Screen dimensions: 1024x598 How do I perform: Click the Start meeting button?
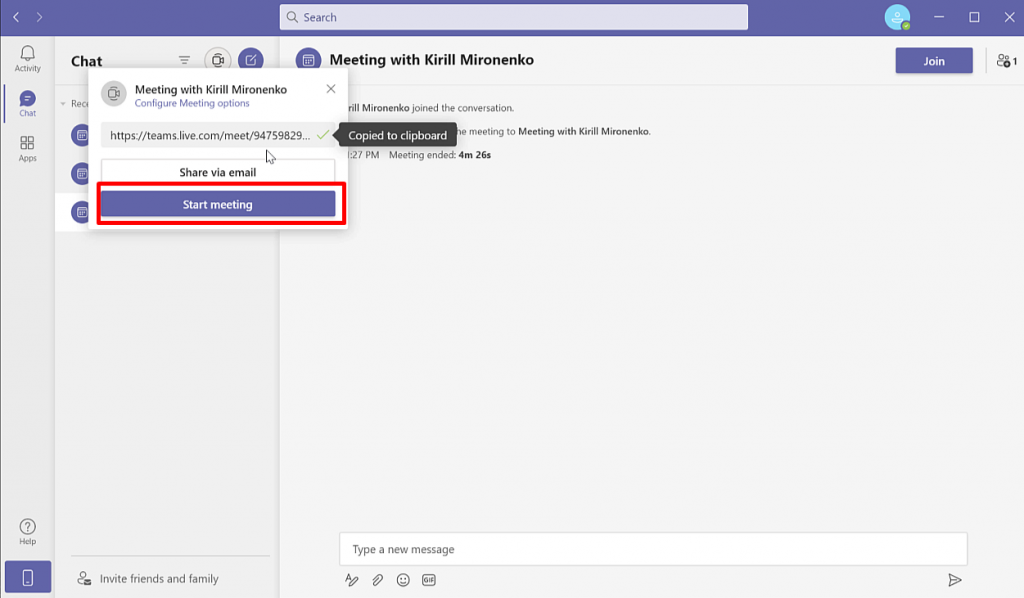218,204
